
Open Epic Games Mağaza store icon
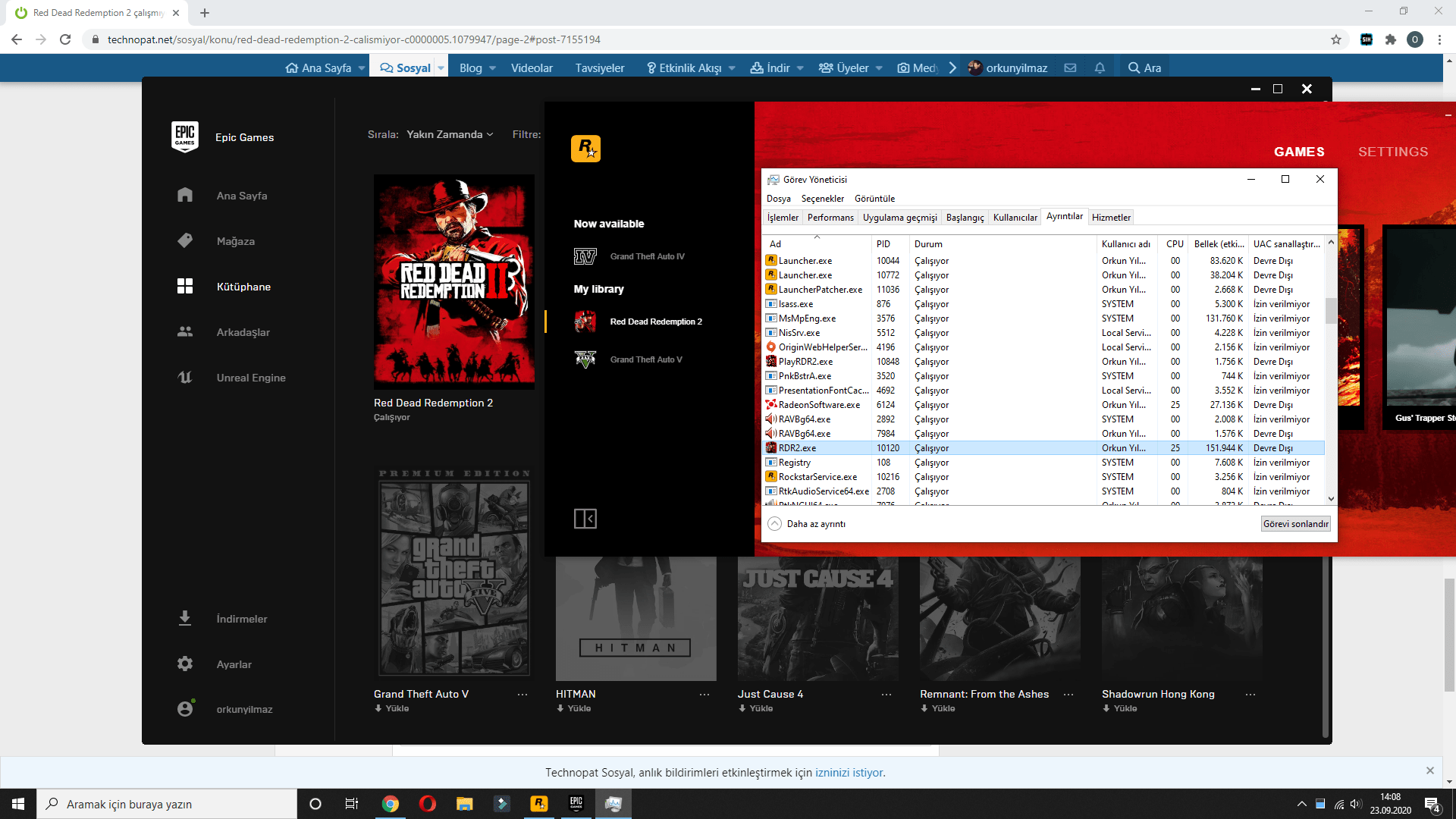pos(185,240)
